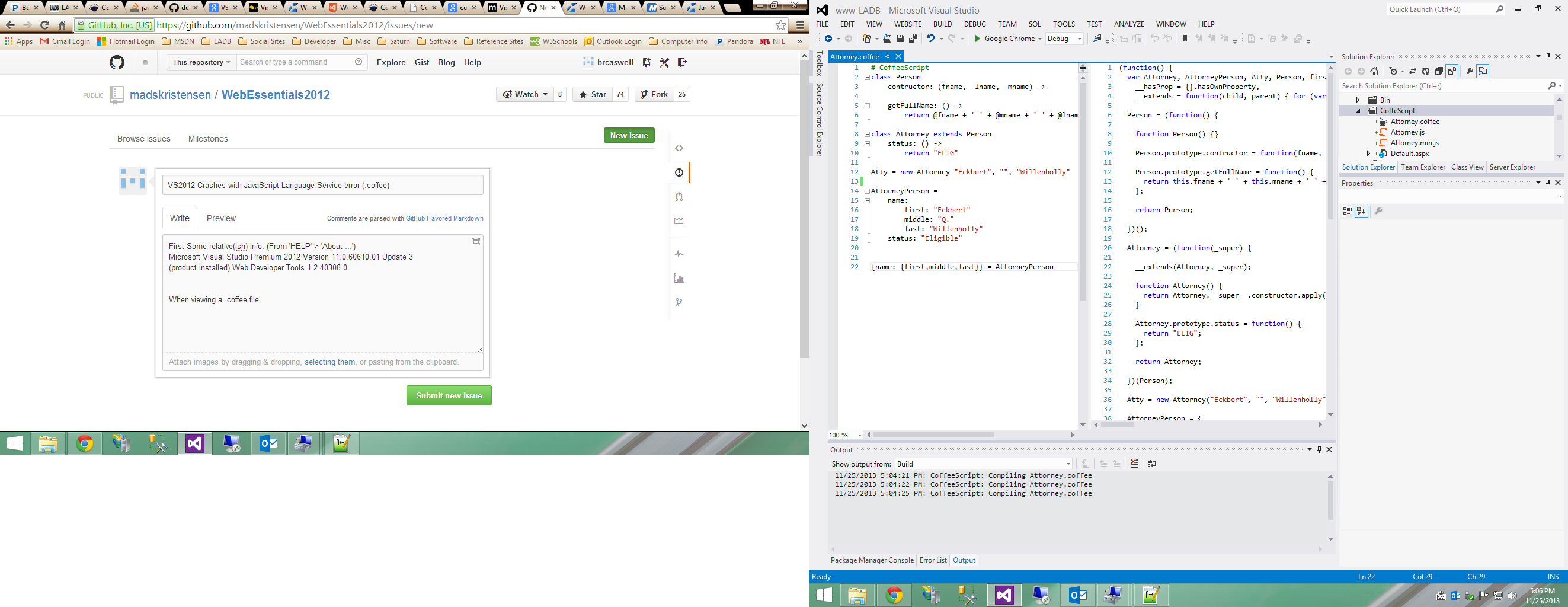Star the WebEssentials2012 repository
This screenshot has height=607, width=1568.
[593, 94]
